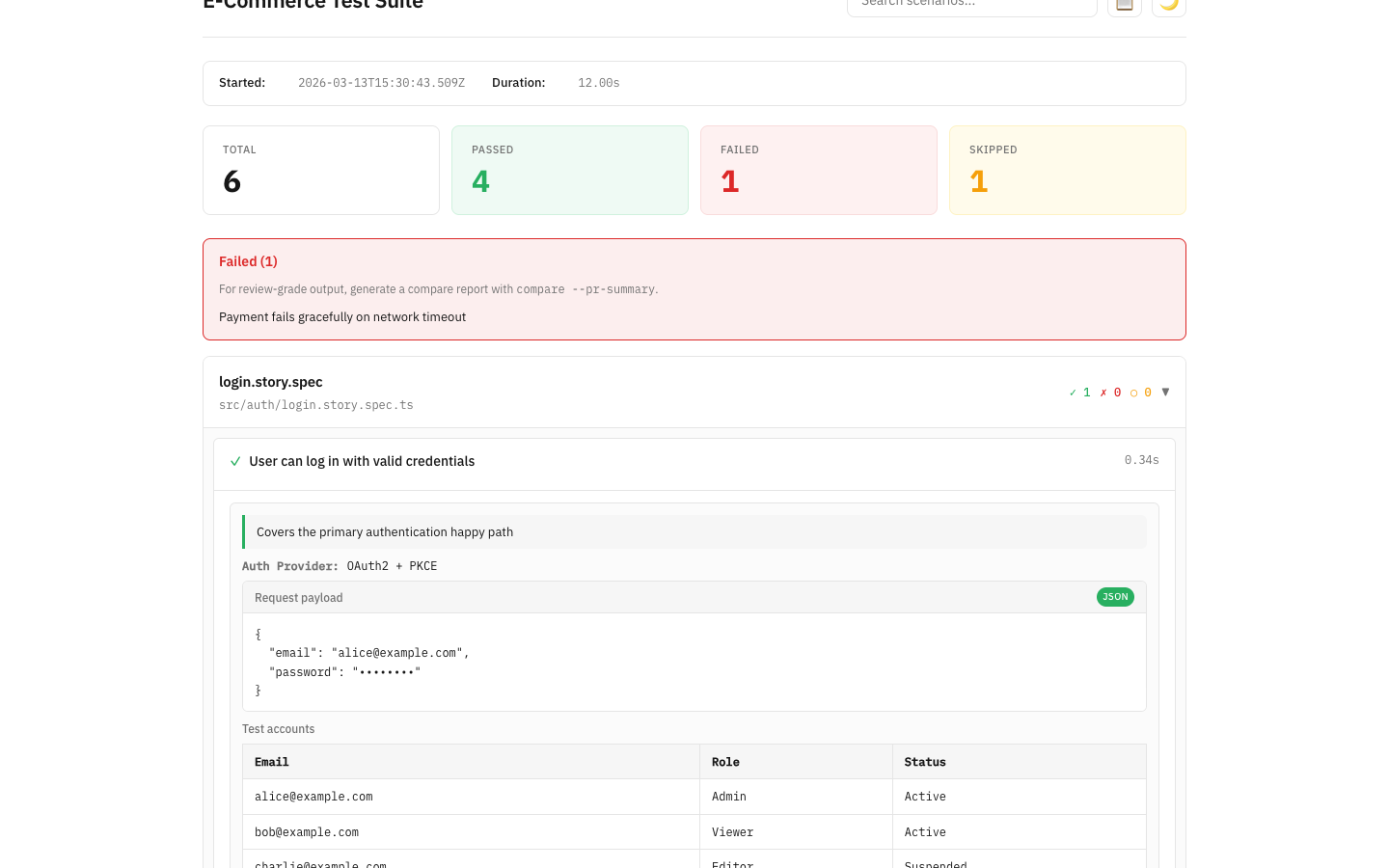Viewport: 1389px width, 868px height.
Task: Open the Payment fails gracefully failure entry
Action: tap(342, 316)
